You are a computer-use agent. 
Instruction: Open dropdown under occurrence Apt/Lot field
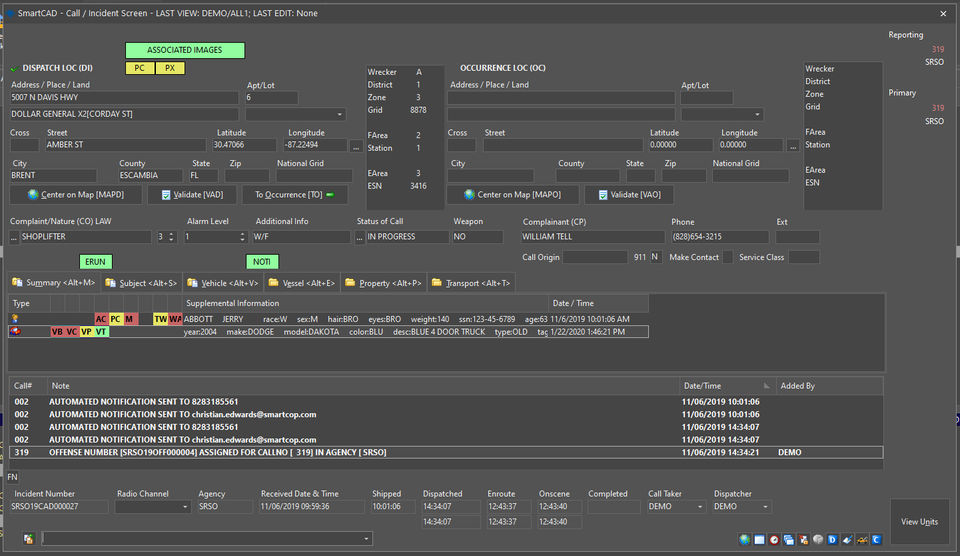(757, 115)
